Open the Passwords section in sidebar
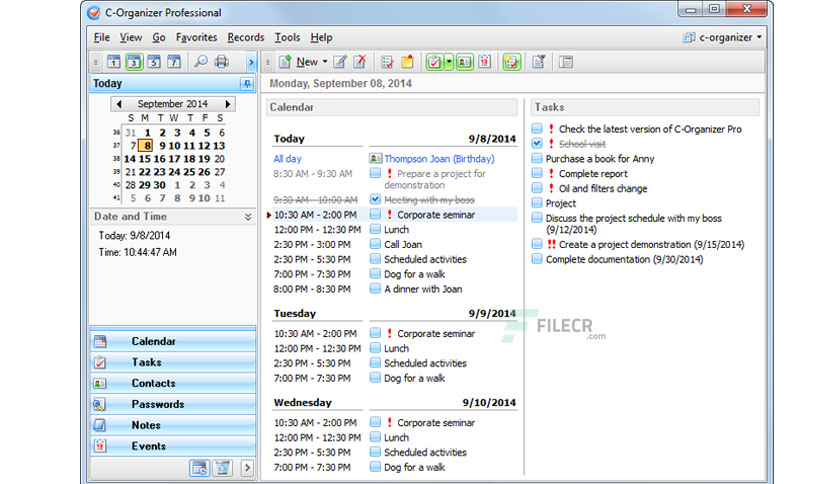836x484 pixels. (x=173, y=404)
